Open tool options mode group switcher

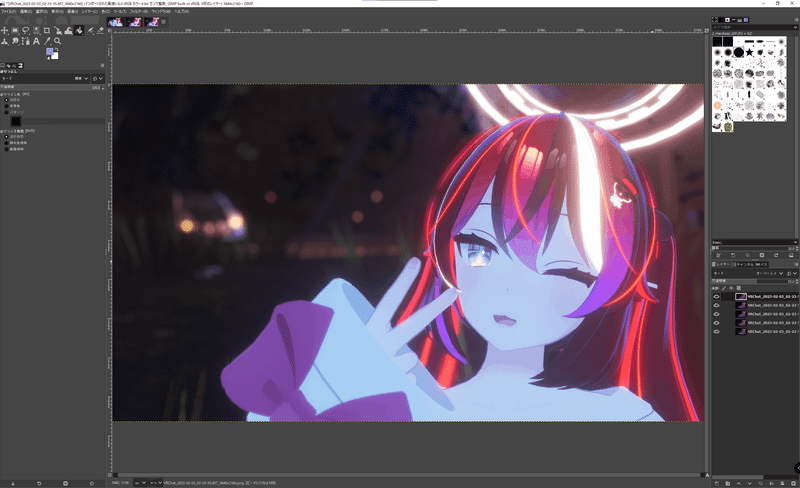(x=98, y=79)
